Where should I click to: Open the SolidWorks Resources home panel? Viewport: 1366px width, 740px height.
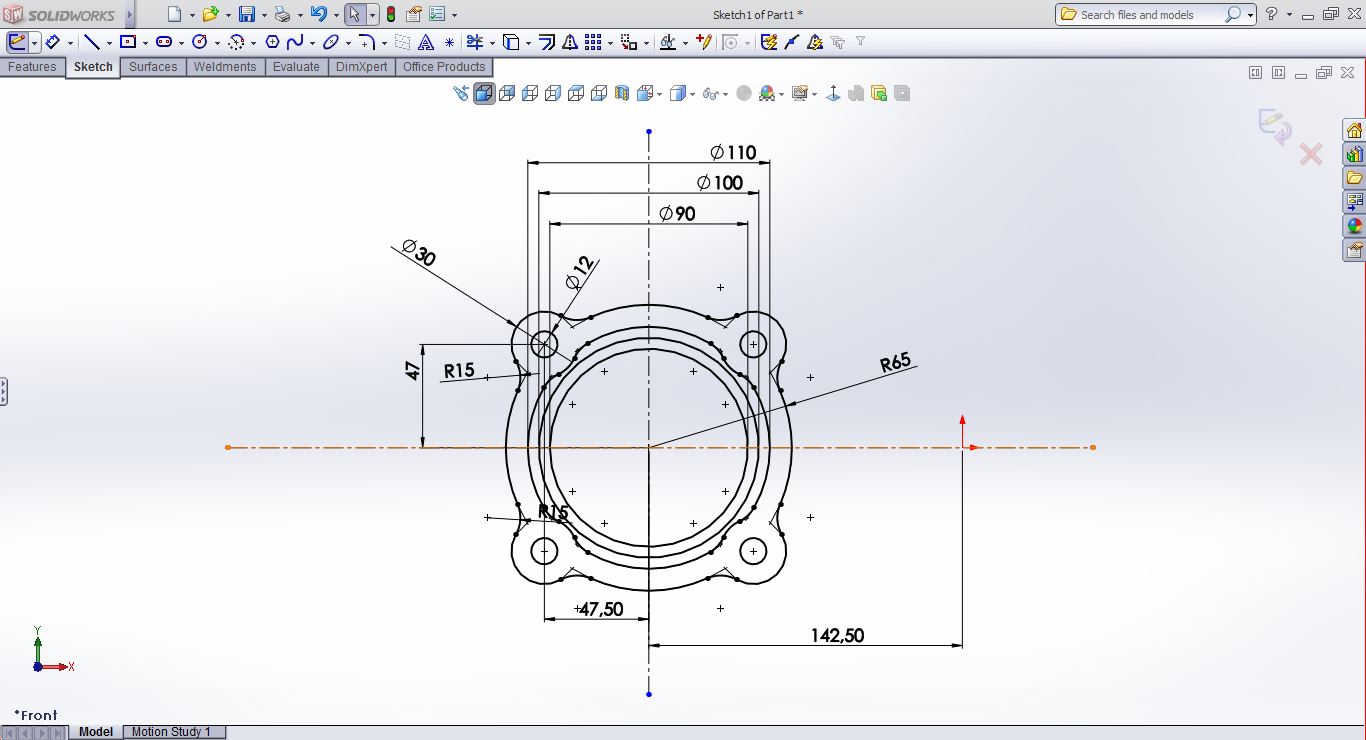(x=1353, y=130)
